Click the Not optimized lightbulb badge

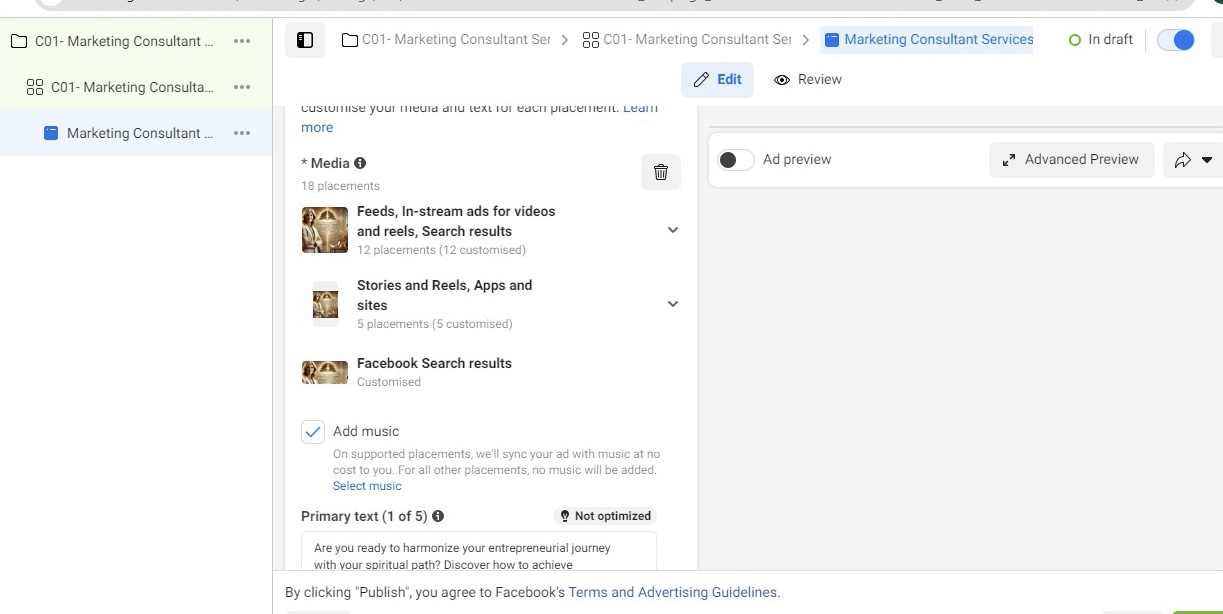[605, 516]
